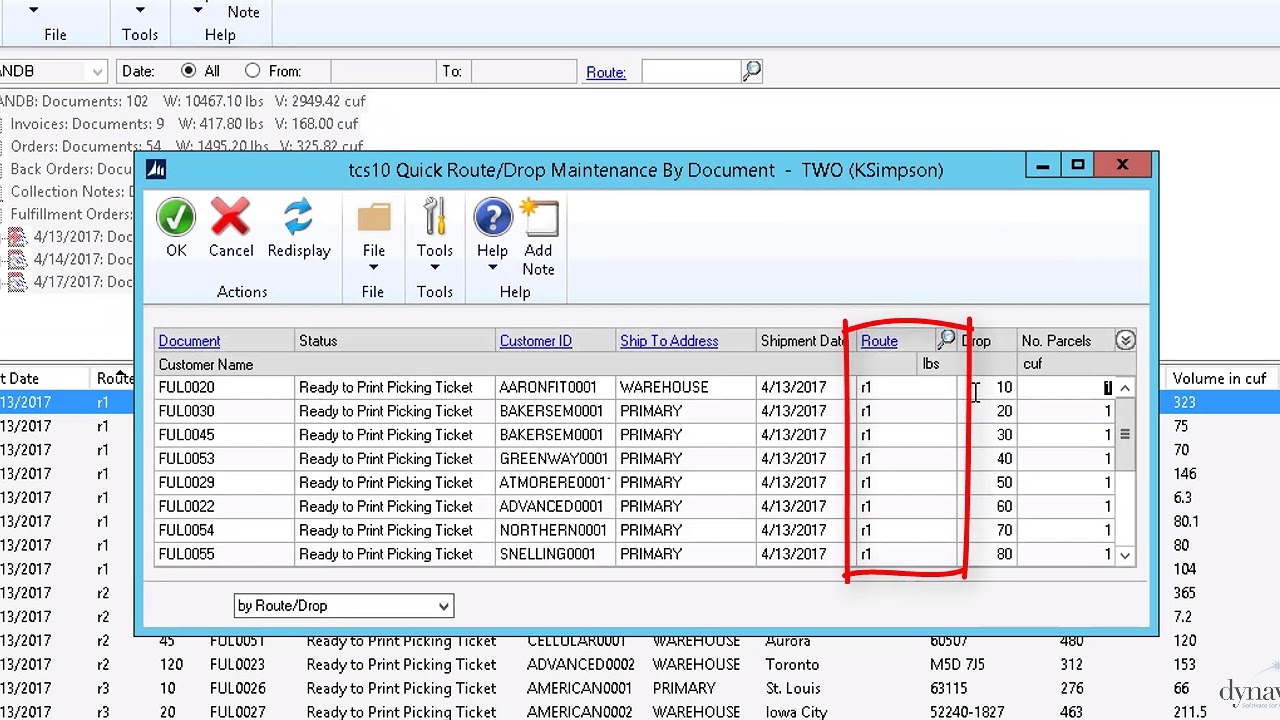Image resolution: width=1280 pixels, height=720 pixels.
Task: Click the 4/14/2017 document icon in tree
Action: coord(17,259)
